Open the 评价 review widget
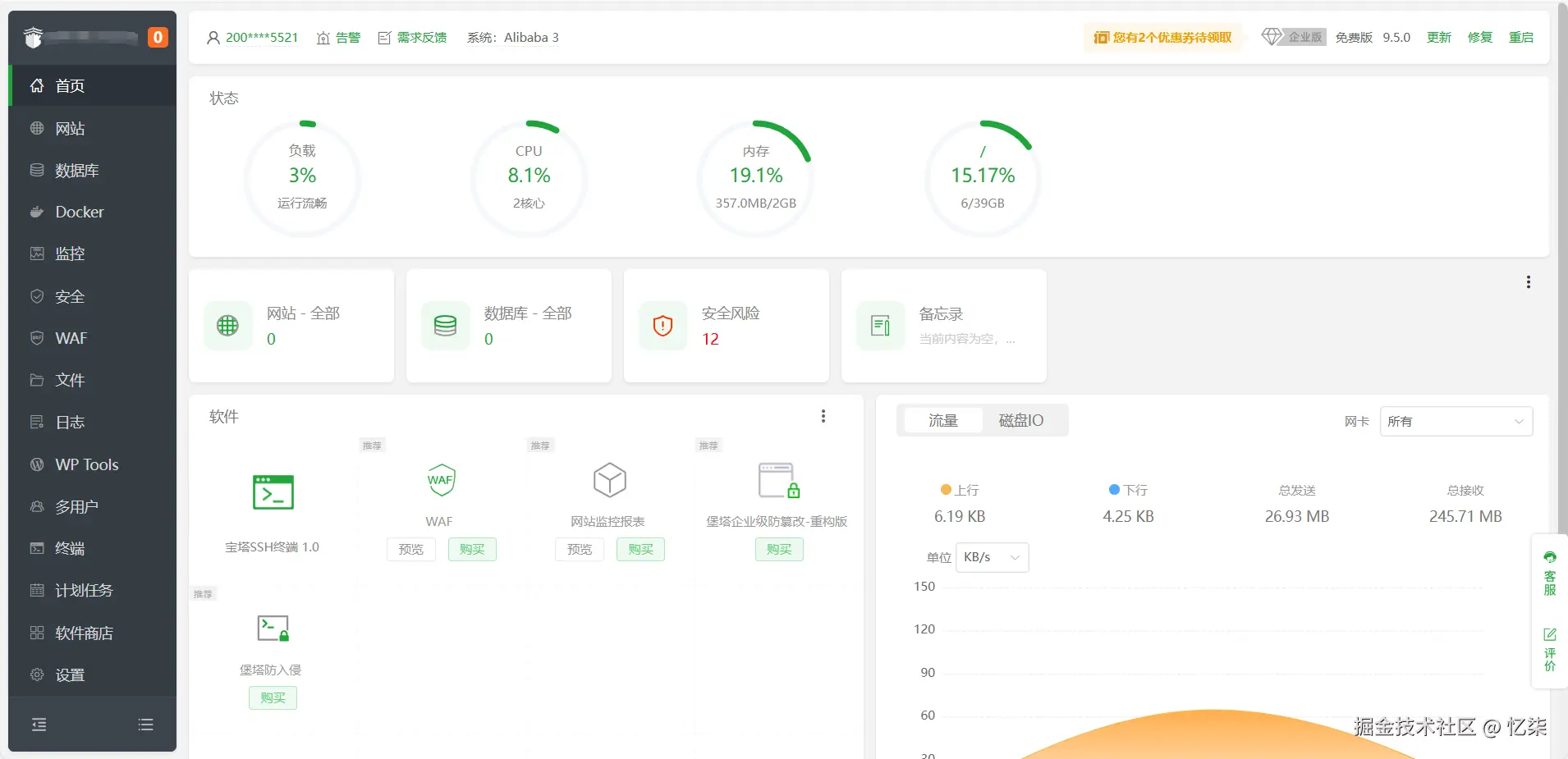This screenshot has height=759, width=1568. click(x=1550, y=649)
